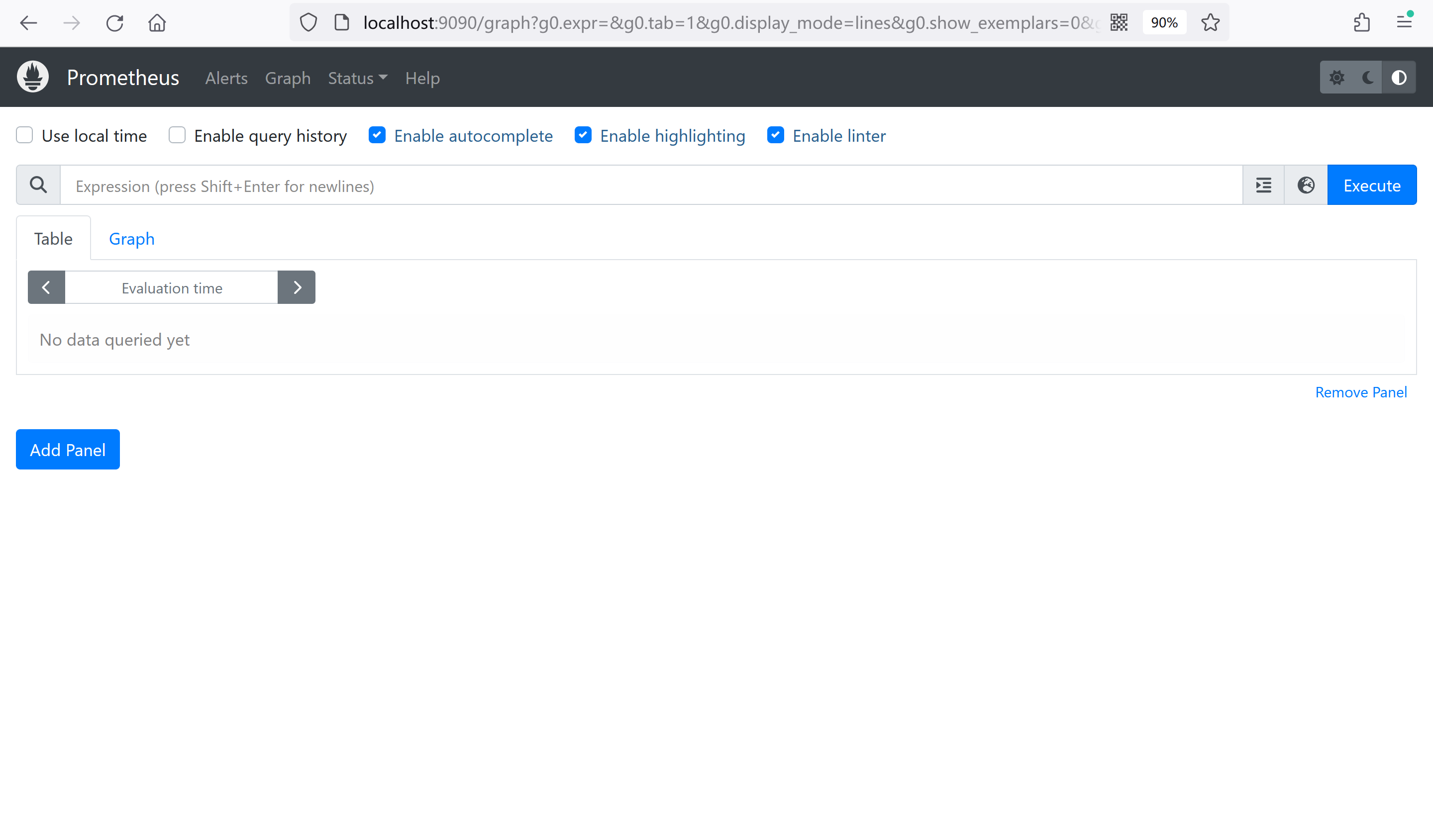Select browser-preferred theme half-circle icon
This screenshot has width=1433, height=840.
(1399, 77)
